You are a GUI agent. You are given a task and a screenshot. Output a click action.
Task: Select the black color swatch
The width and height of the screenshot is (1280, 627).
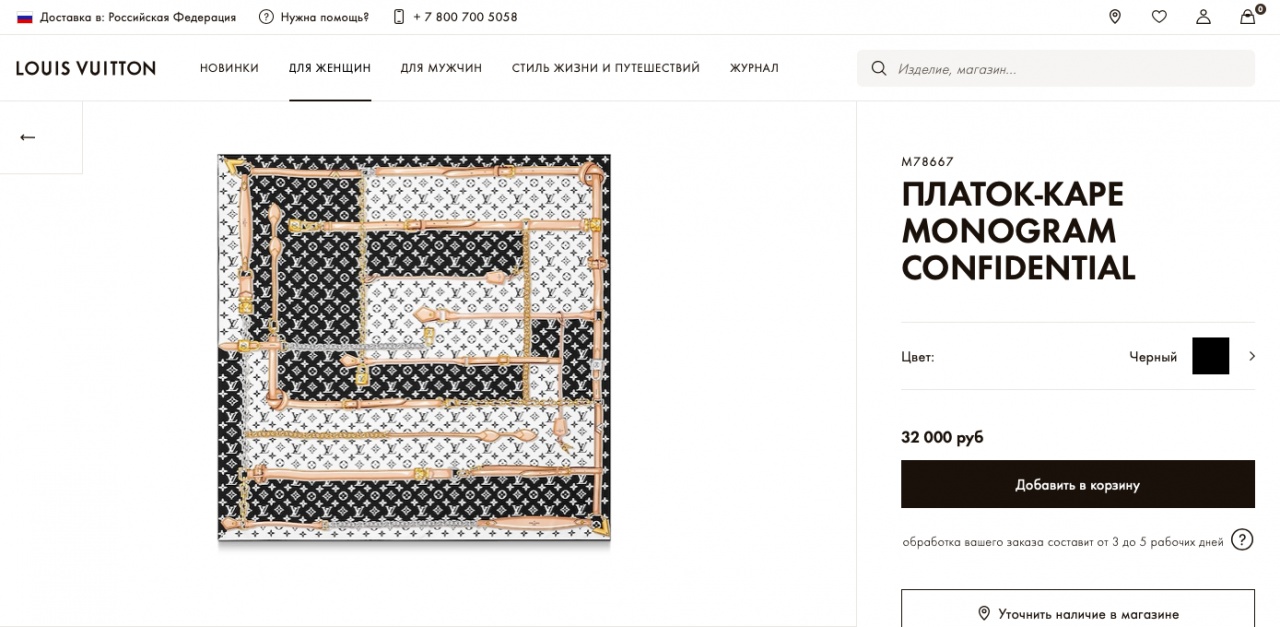[x=1210, y=356]
